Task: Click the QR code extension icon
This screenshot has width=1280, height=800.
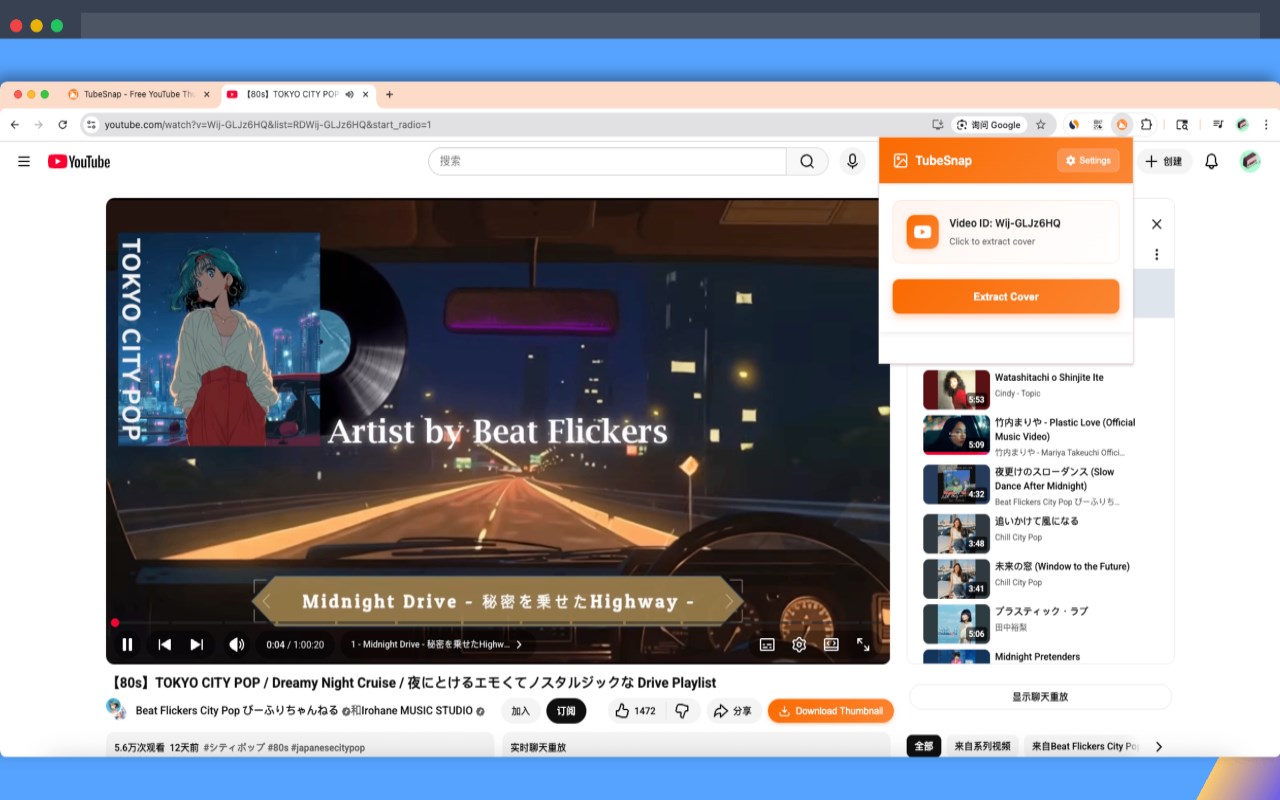Action: 1098,124
